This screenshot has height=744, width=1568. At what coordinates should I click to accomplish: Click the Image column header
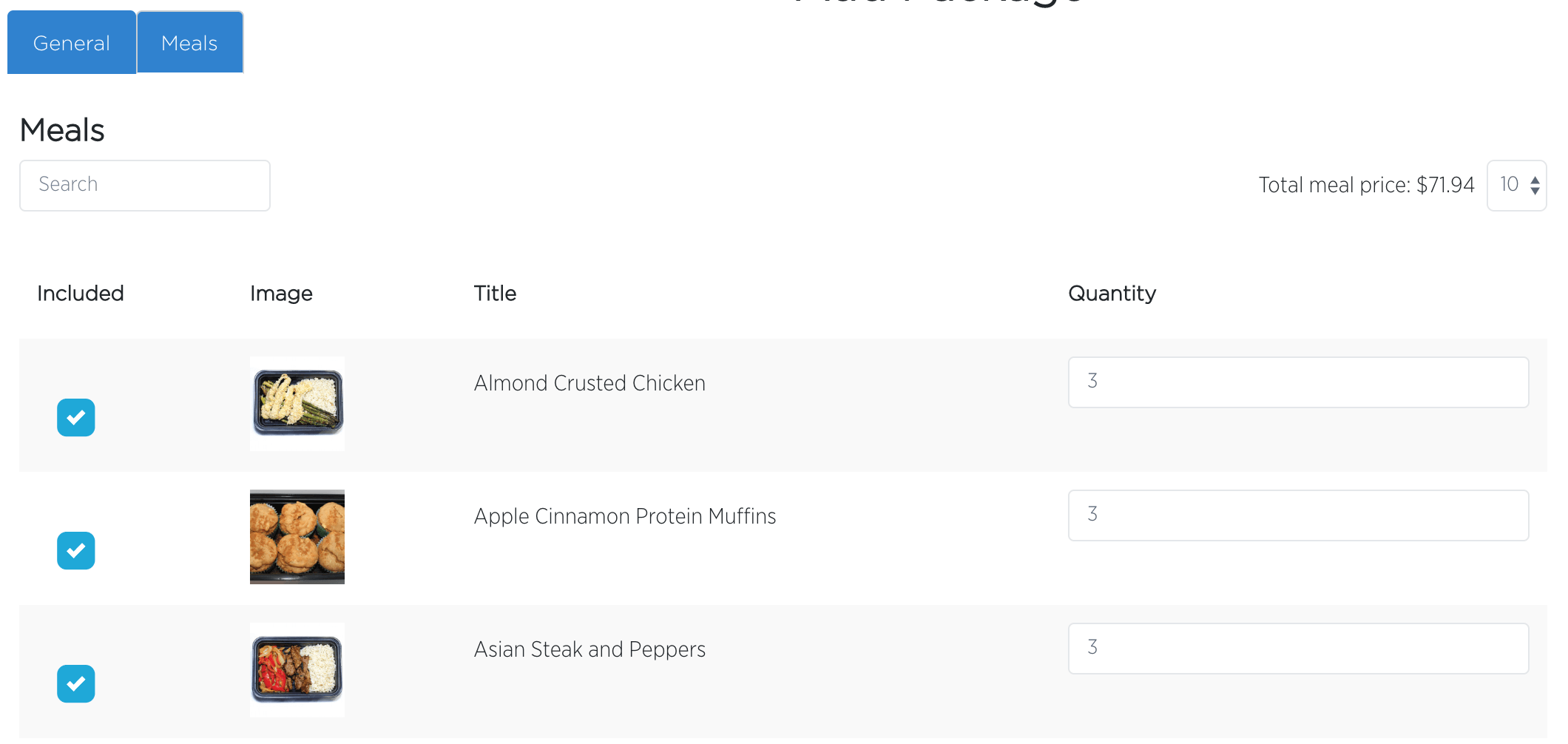[281, 294]
